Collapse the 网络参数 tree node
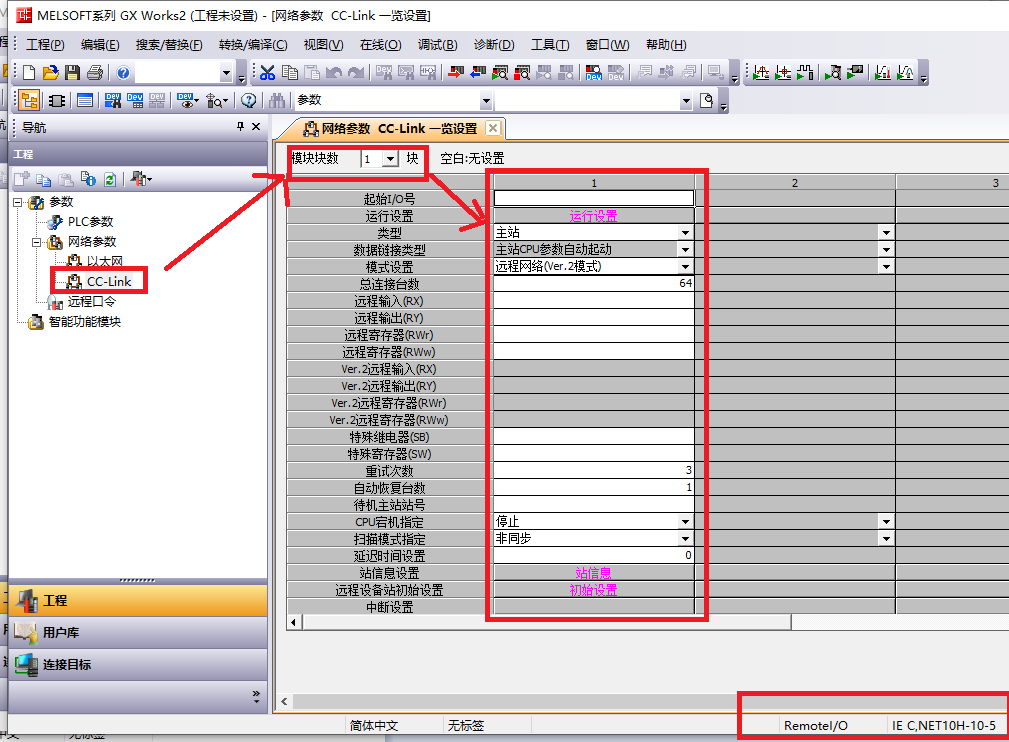 (x=37, y=242)
